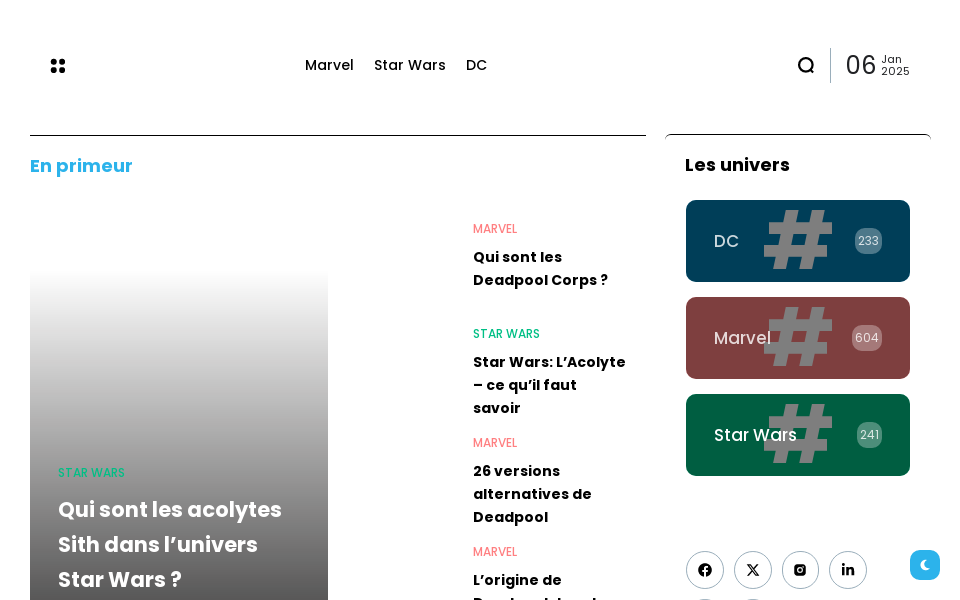
Task: Open the Instagram social icon
Action: [x=800, y=570]
